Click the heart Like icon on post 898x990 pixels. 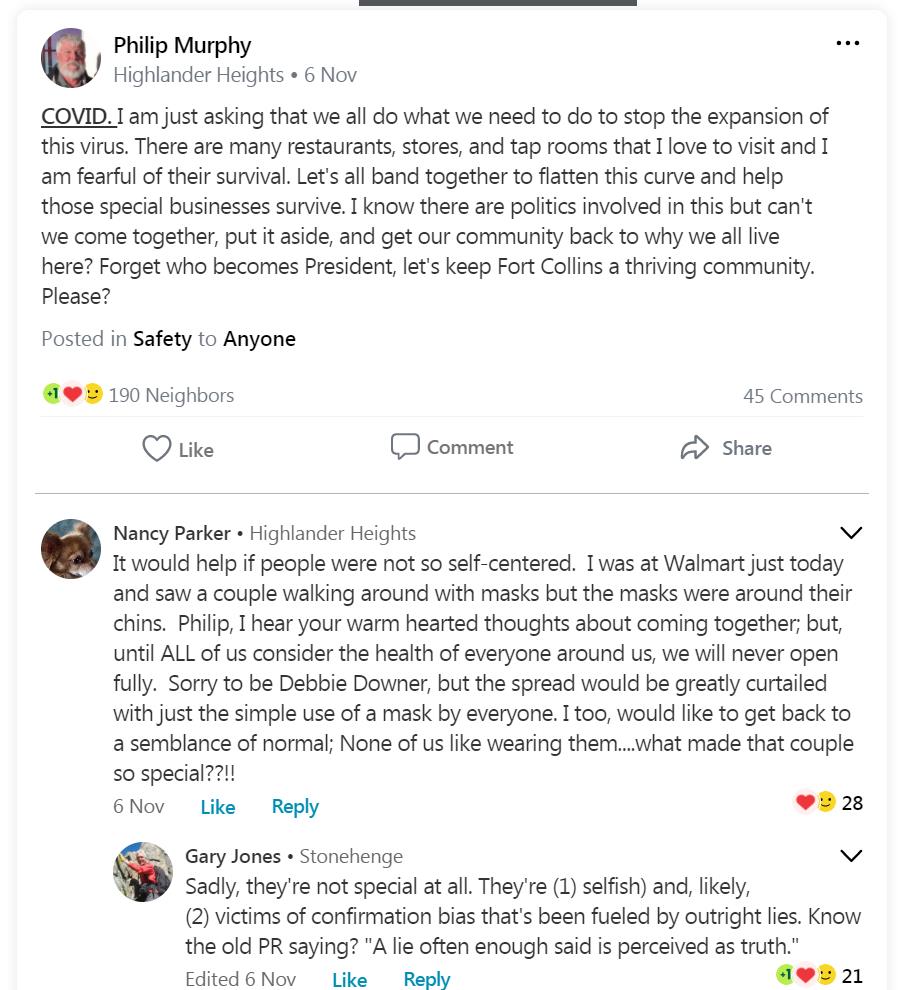click(157, 448)
